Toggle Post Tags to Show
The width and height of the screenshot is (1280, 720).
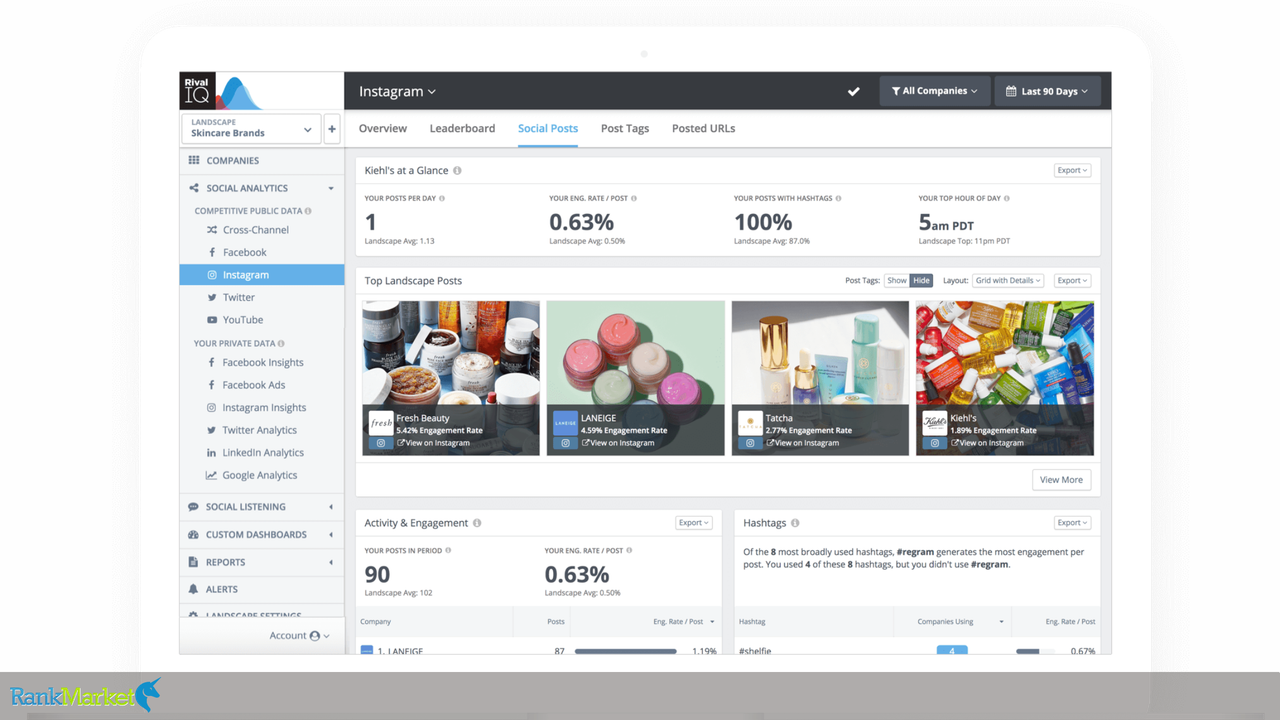(x=897, y=281)
